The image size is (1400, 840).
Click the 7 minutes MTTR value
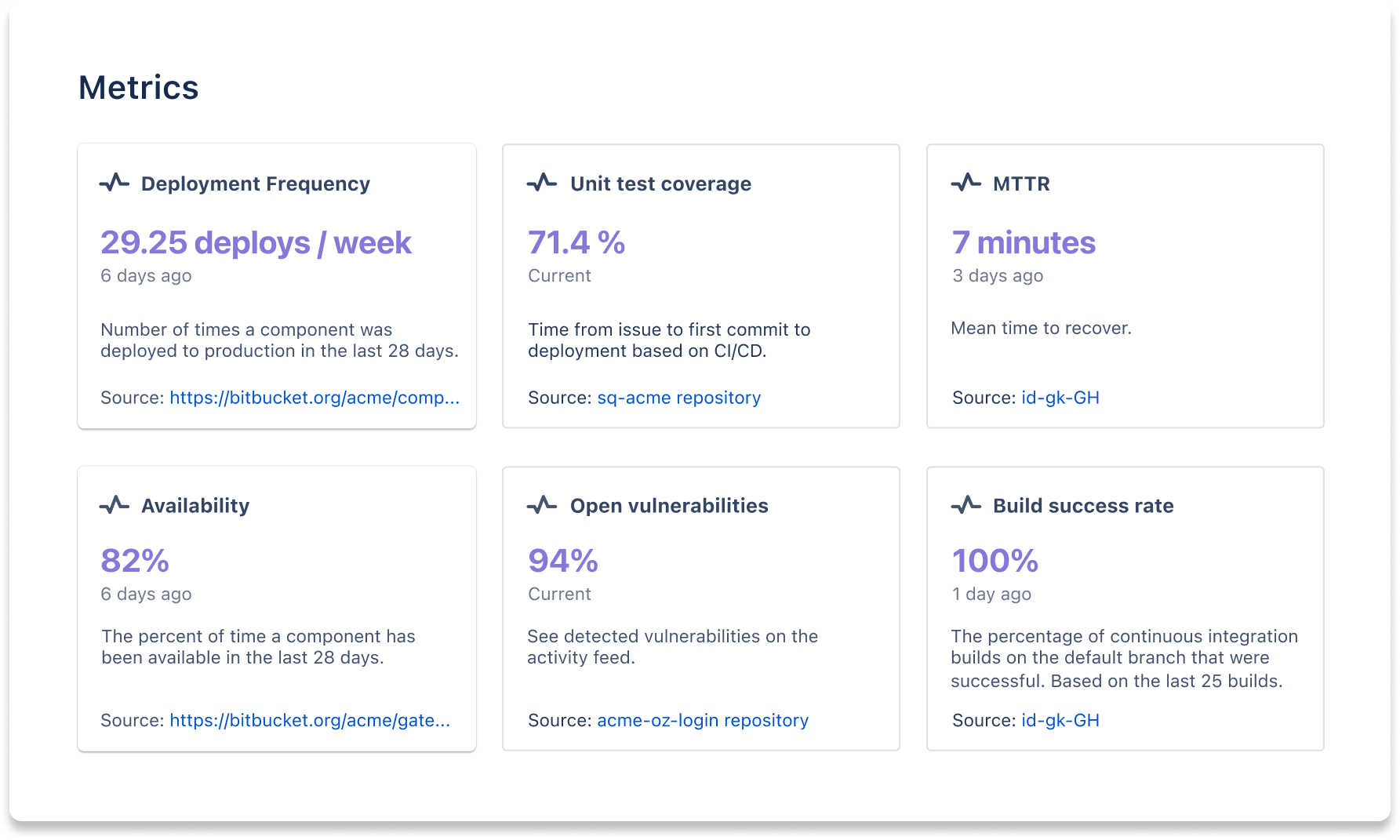coord(1023,242)
